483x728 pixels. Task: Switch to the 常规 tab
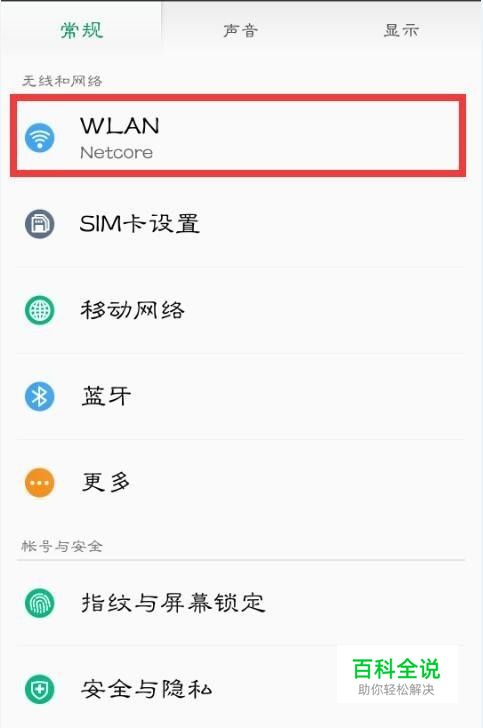(x=82, y=31)
